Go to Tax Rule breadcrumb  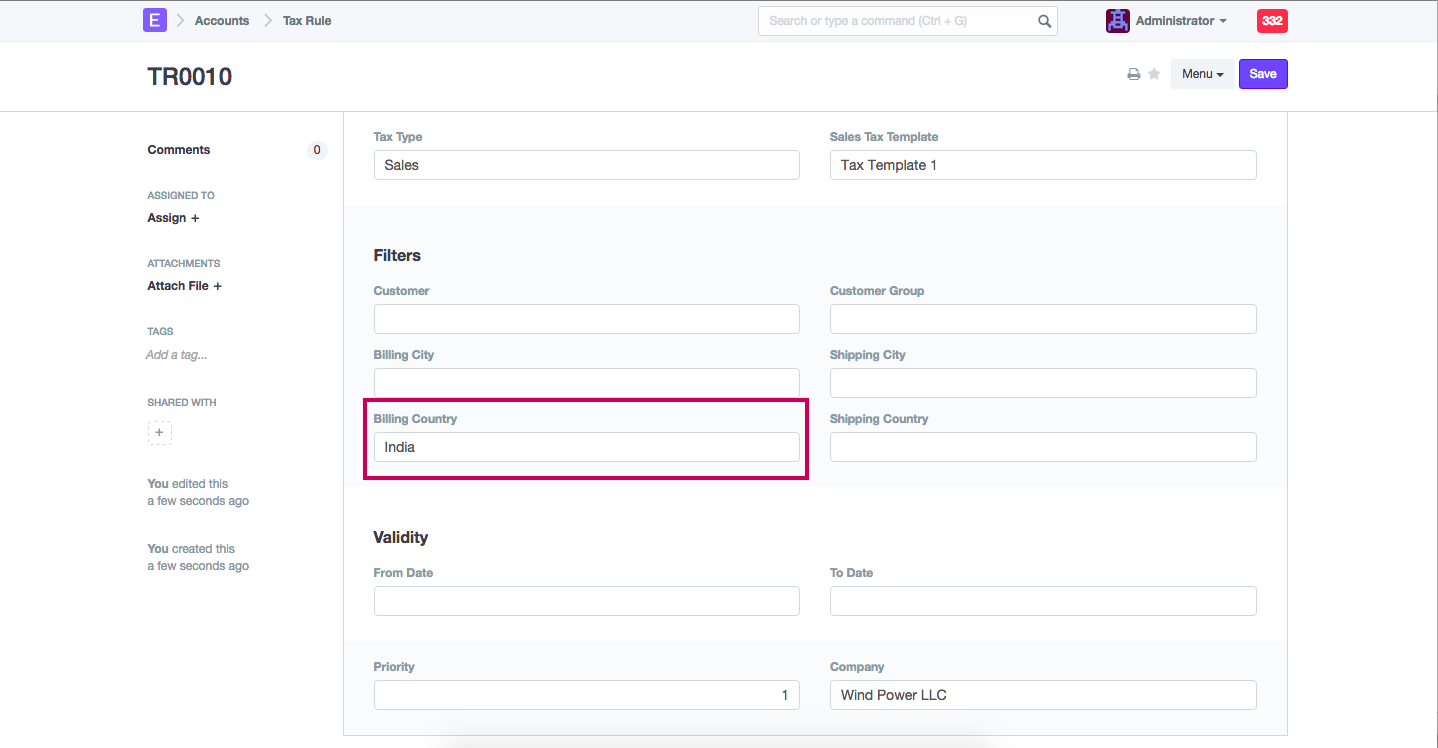307,21
